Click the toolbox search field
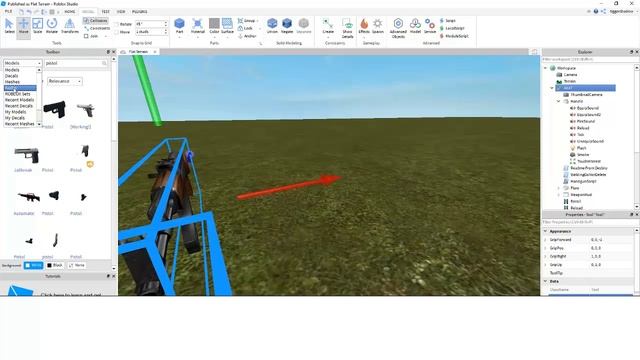Viewport: 640px width, 360px height. point(76,63)
